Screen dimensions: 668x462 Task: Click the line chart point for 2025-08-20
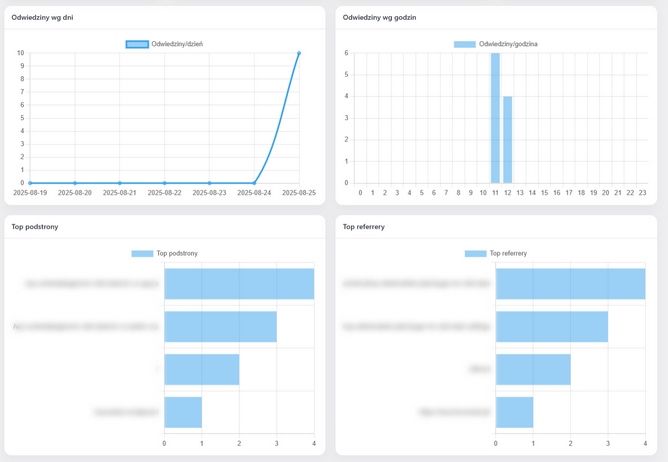75,183
